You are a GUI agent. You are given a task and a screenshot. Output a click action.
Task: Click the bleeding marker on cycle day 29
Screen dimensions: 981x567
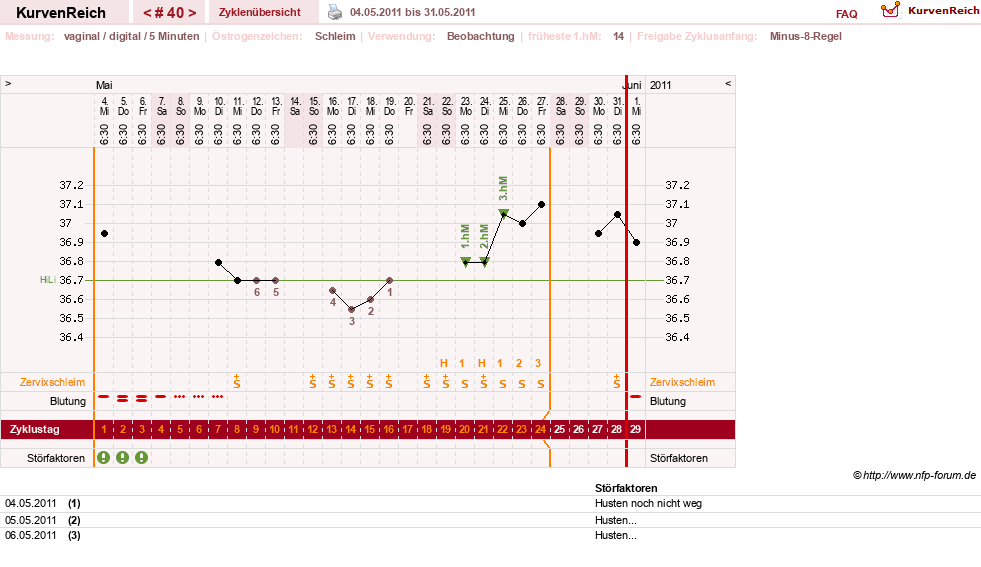pos(636,397)
